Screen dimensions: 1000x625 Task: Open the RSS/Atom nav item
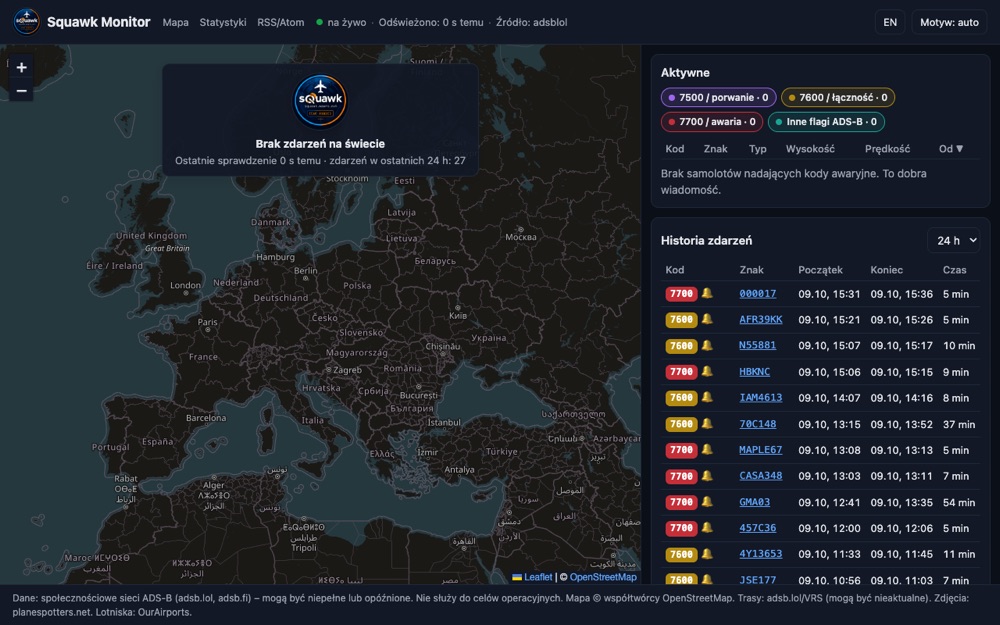coord(281,22)
